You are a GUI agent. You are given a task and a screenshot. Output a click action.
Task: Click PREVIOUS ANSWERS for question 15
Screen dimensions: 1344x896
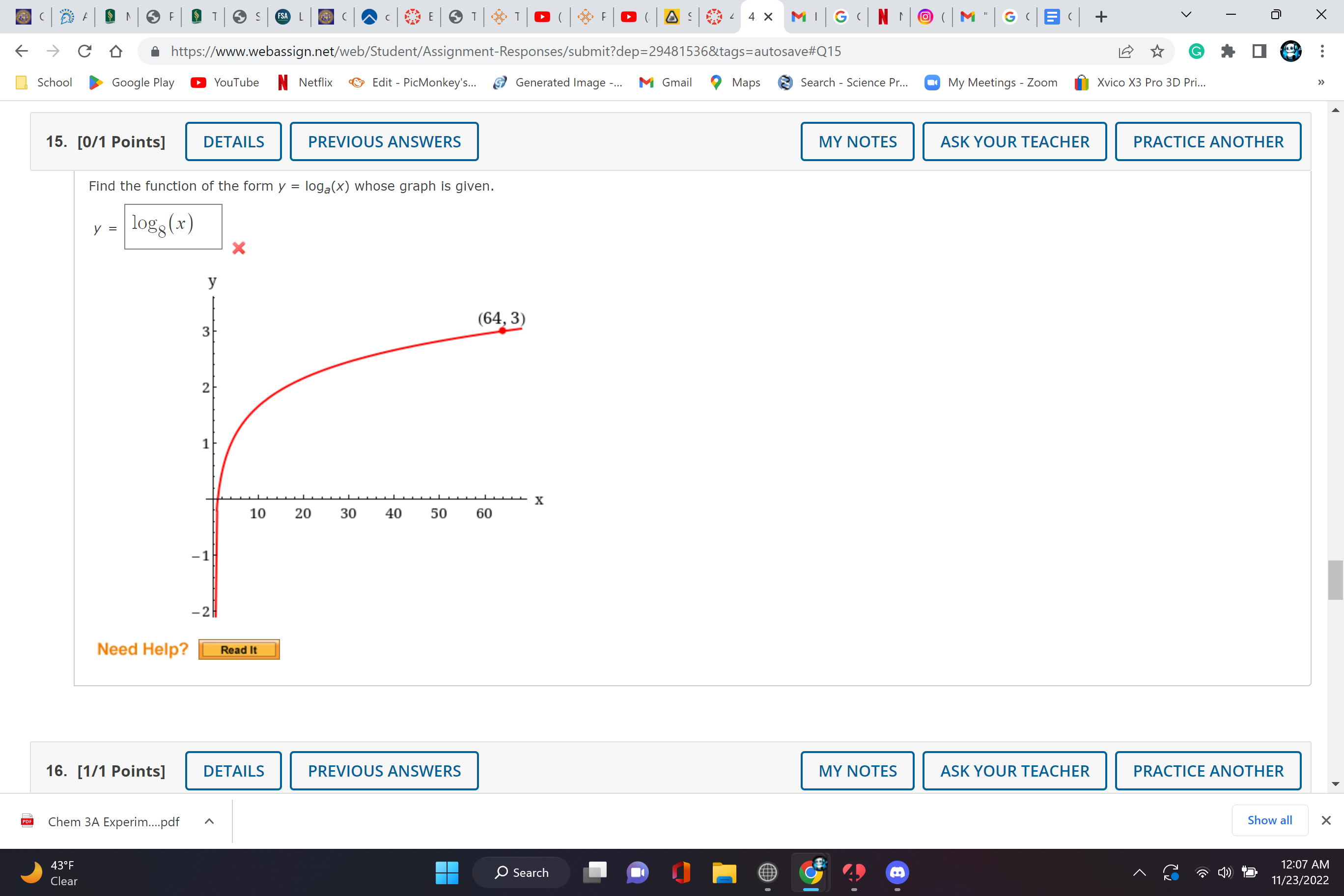384,141
